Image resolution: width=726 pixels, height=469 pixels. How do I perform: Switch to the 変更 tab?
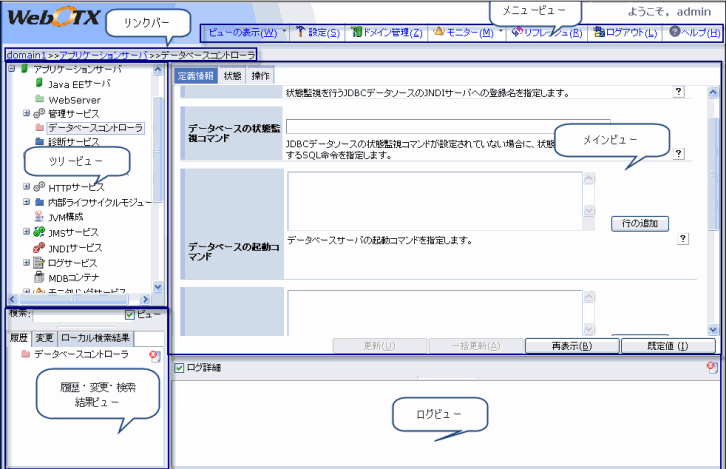click(44, 338)
